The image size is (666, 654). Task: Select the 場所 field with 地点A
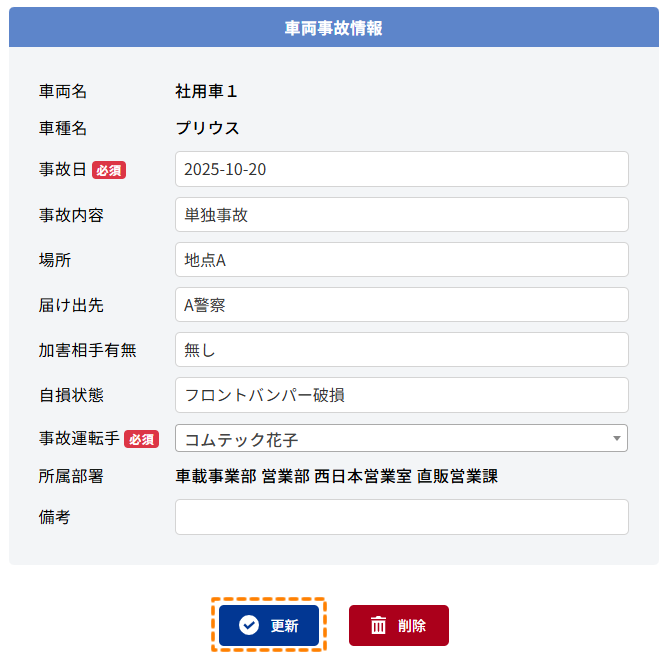[x=401, y=259]
